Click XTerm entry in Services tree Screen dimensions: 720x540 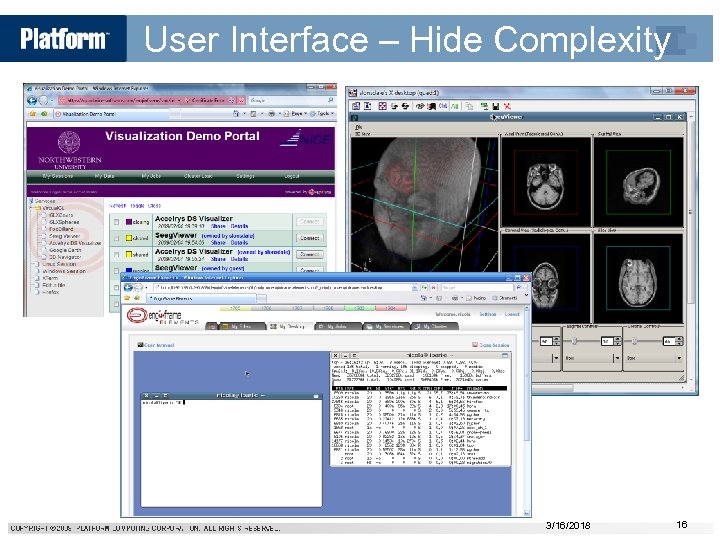[50, 278]
